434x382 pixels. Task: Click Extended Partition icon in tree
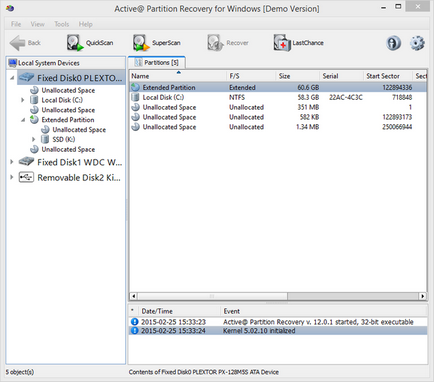[34, 119]
